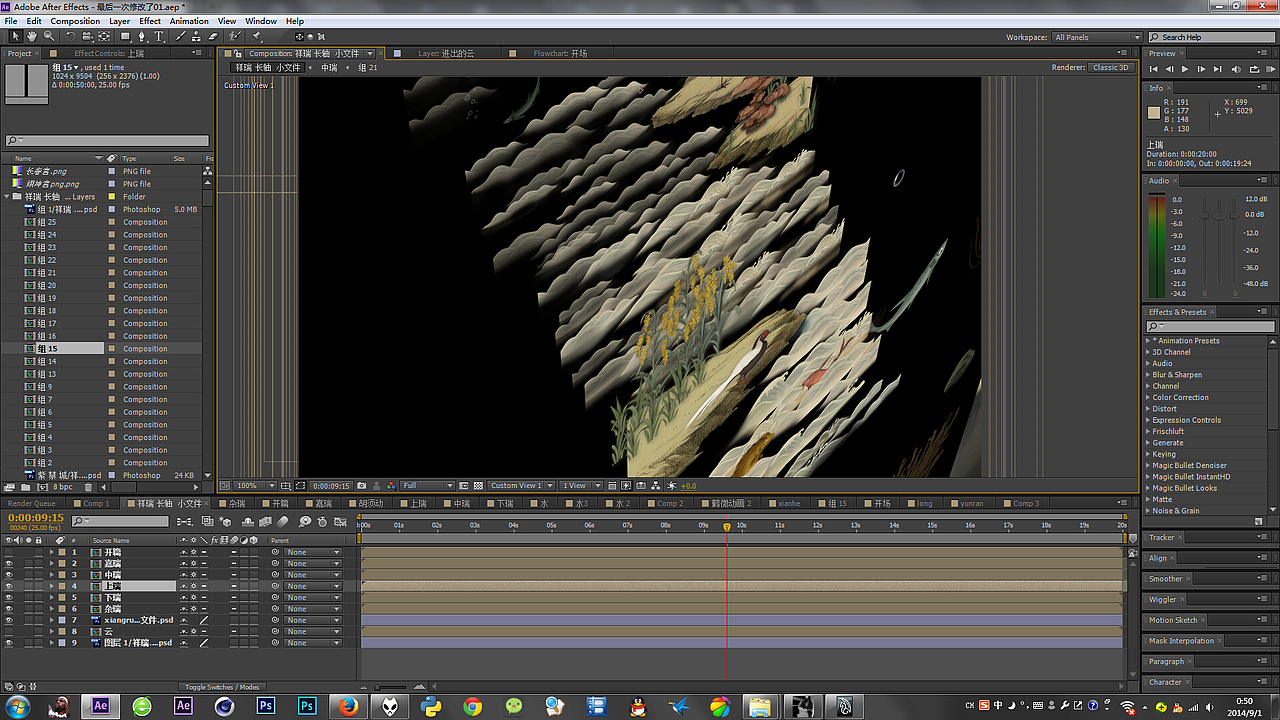This screenshot has height=720, width=1280.
Task: Open the Workspace All Panels dropdown
Action: (1097, 37)
